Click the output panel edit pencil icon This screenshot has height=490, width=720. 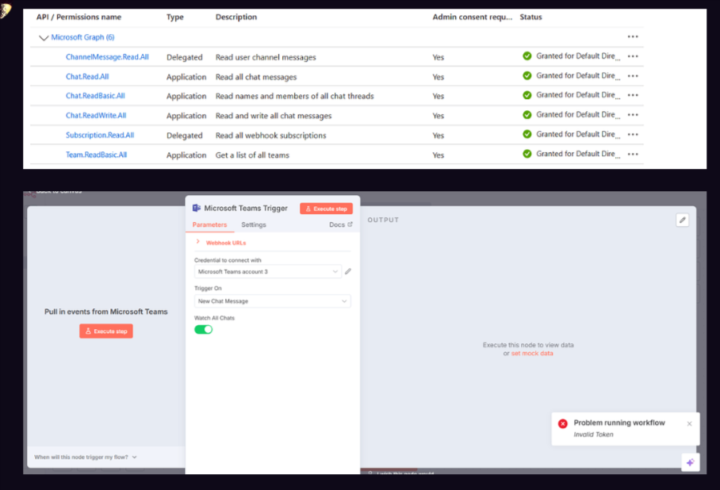click(x=682, y=220)
